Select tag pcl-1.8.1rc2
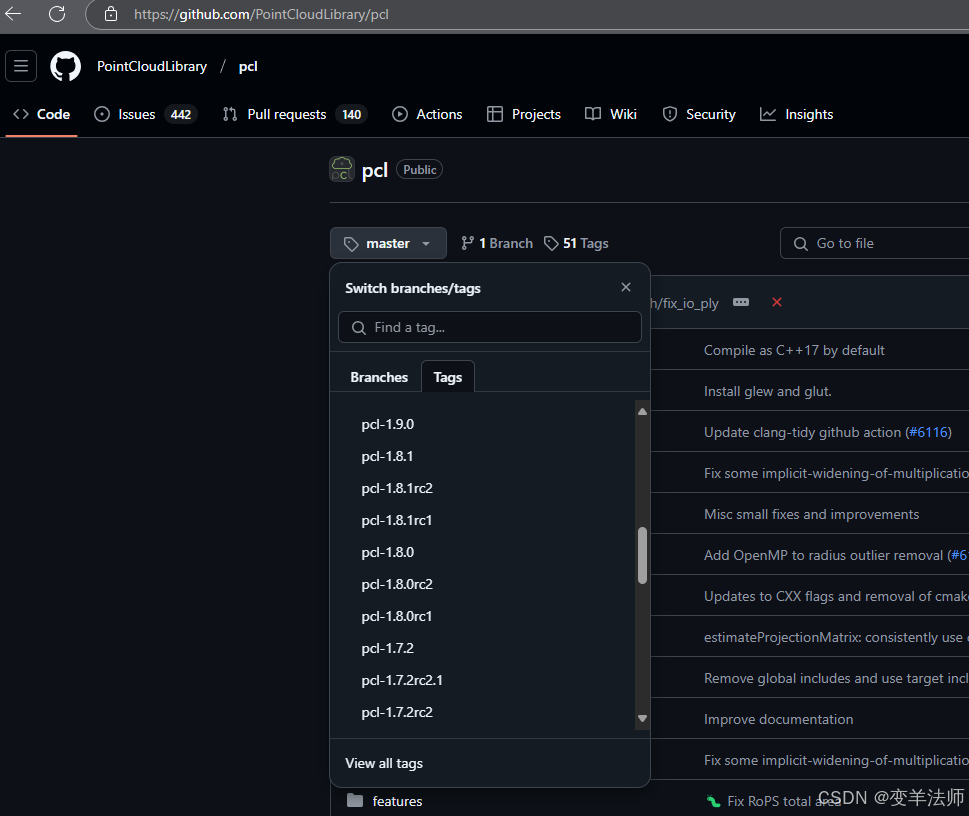This screenshot has height=816, width=969. (397, 488)
